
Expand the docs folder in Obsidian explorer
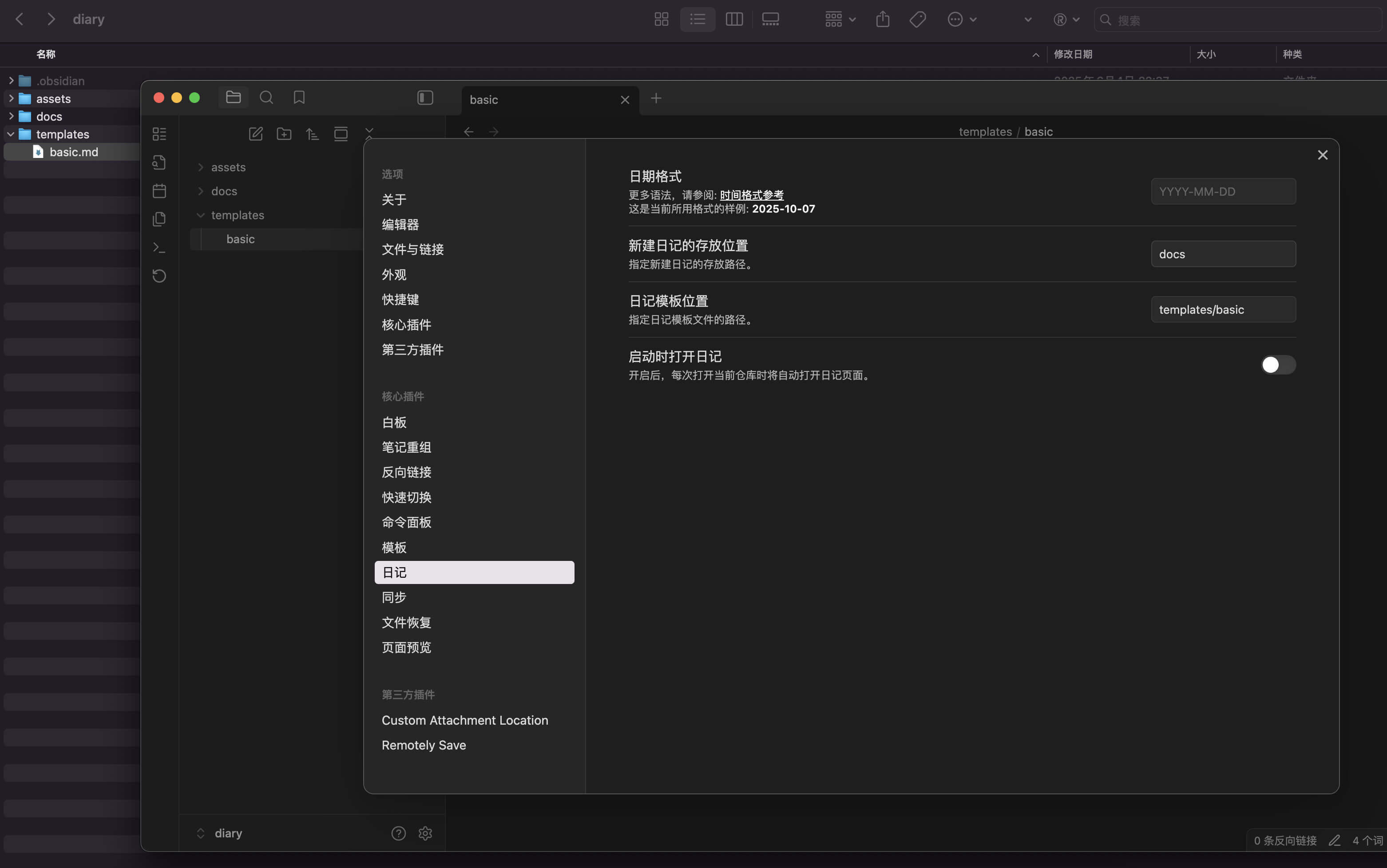point(200,191)
